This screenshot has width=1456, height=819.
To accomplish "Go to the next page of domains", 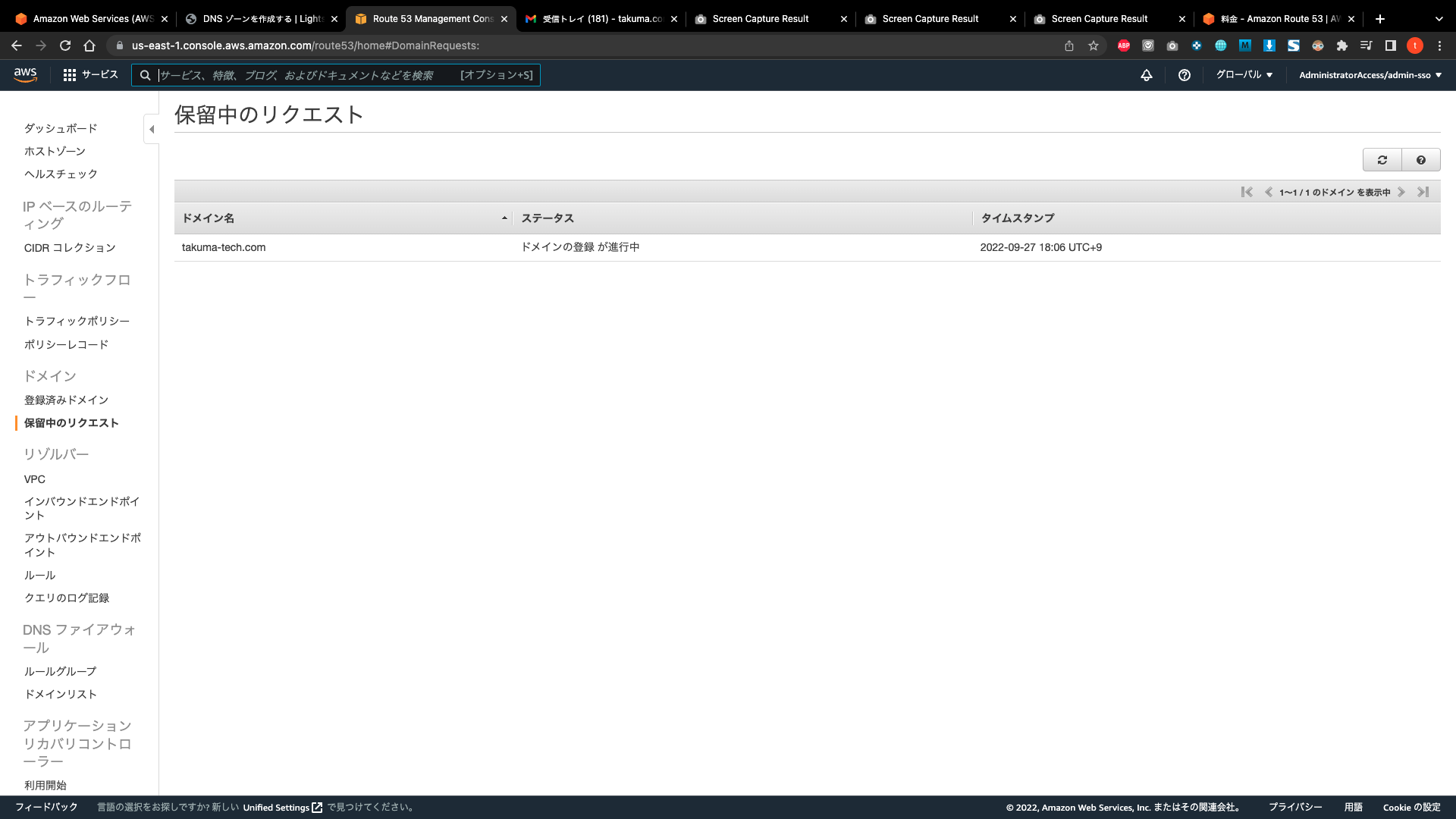I will tap(1401, 192).
